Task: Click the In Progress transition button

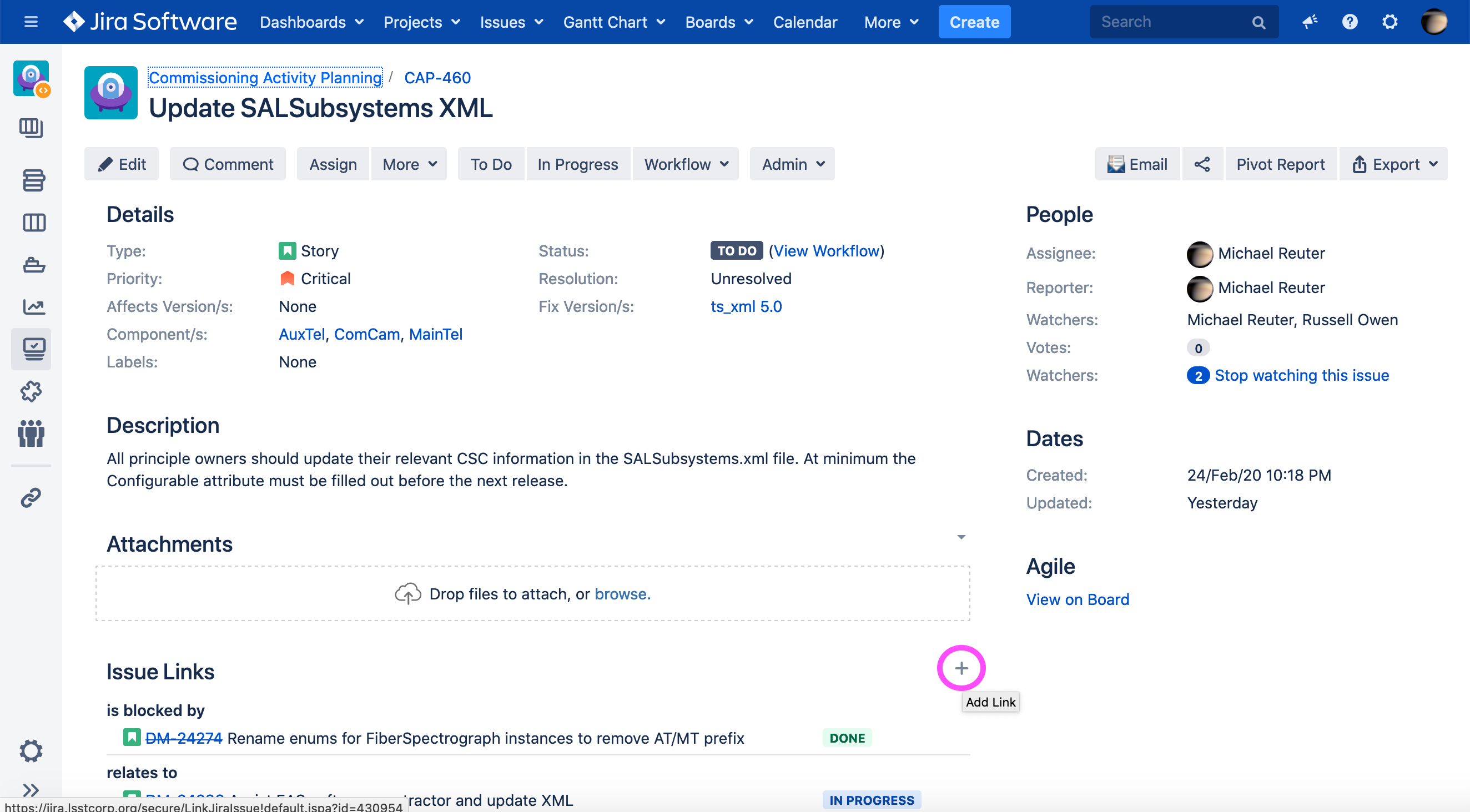Action: pyautogui.click(x=577, y=164)
